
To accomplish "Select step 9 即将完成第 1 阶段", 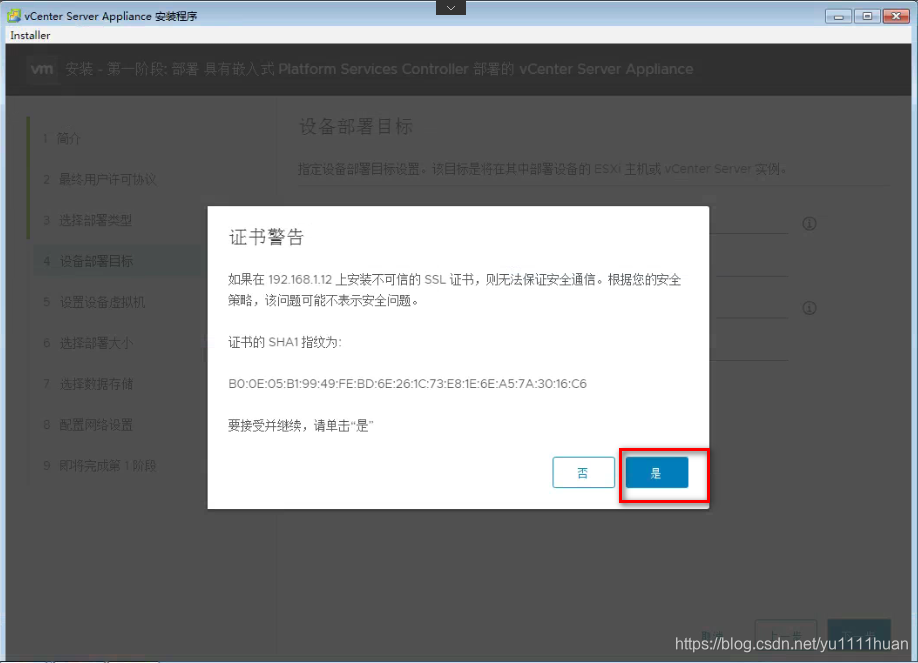I will 100,466.
